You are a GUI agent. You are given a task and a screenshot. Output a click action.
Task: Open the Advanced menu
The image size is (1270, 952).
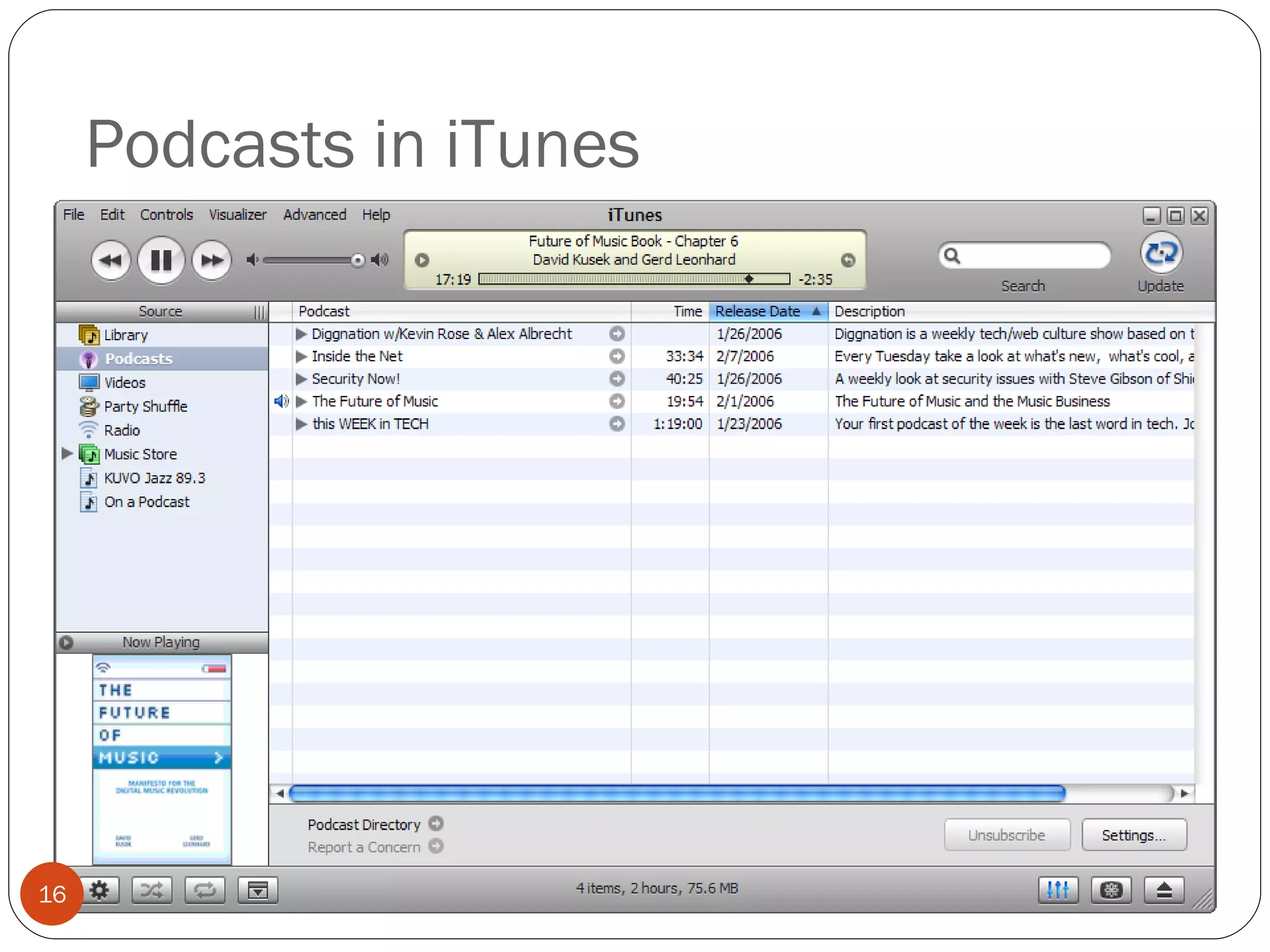point(314,215)
